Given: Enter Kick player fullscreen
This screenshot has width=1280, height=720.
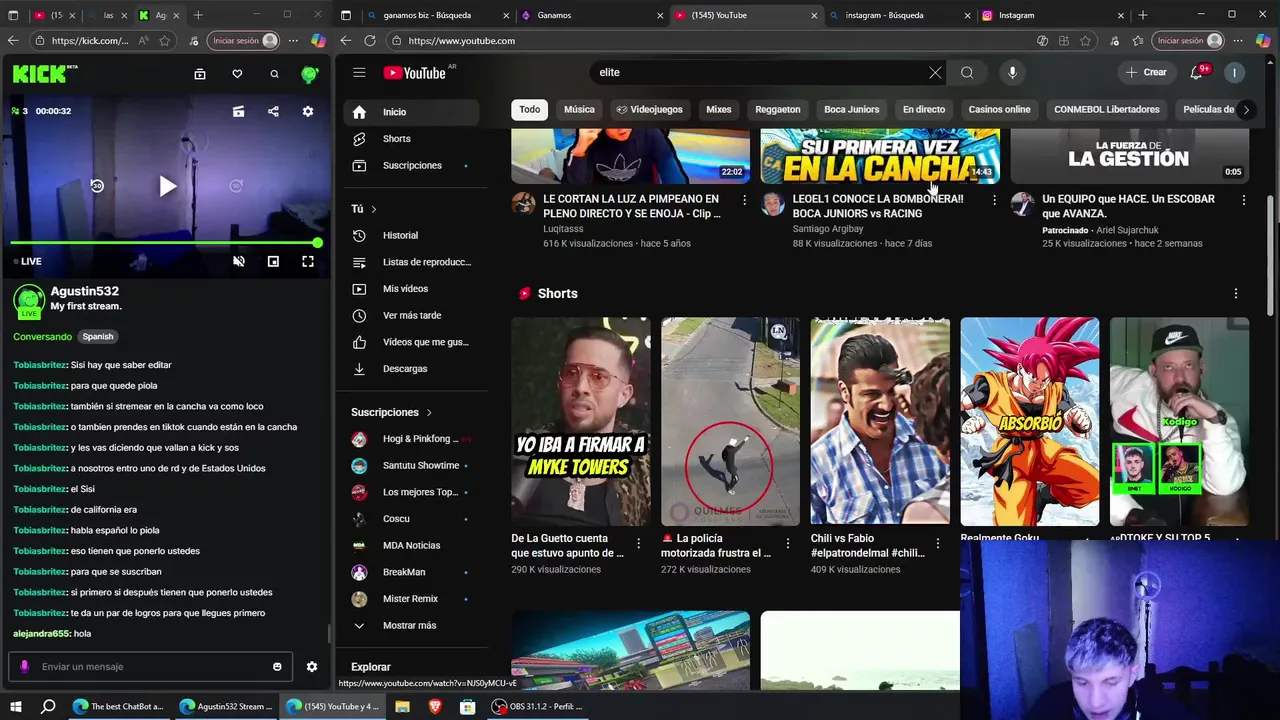Looking at the screenshot, I should pyautogui.click(x=308, y=262).
